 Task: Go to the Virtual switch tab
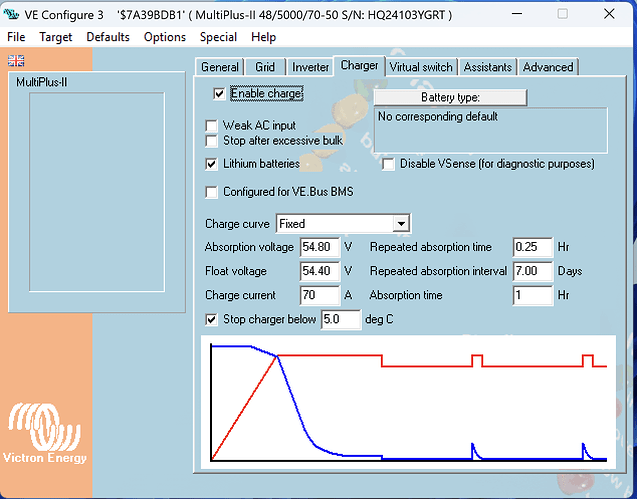click(421, 67)
